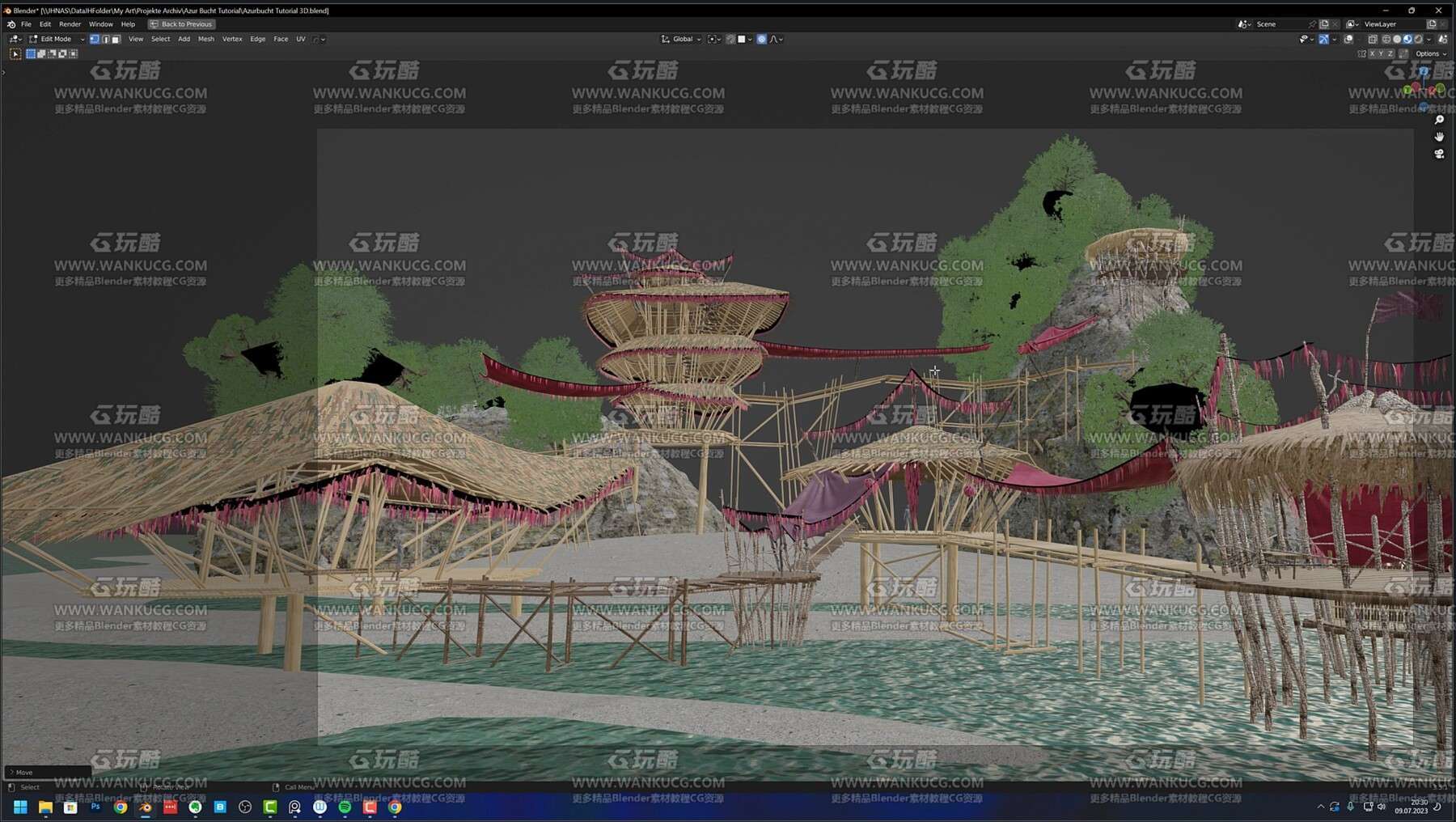The image size is (1456, 822).
Task: Open the File menu
Action: [26, 24]
